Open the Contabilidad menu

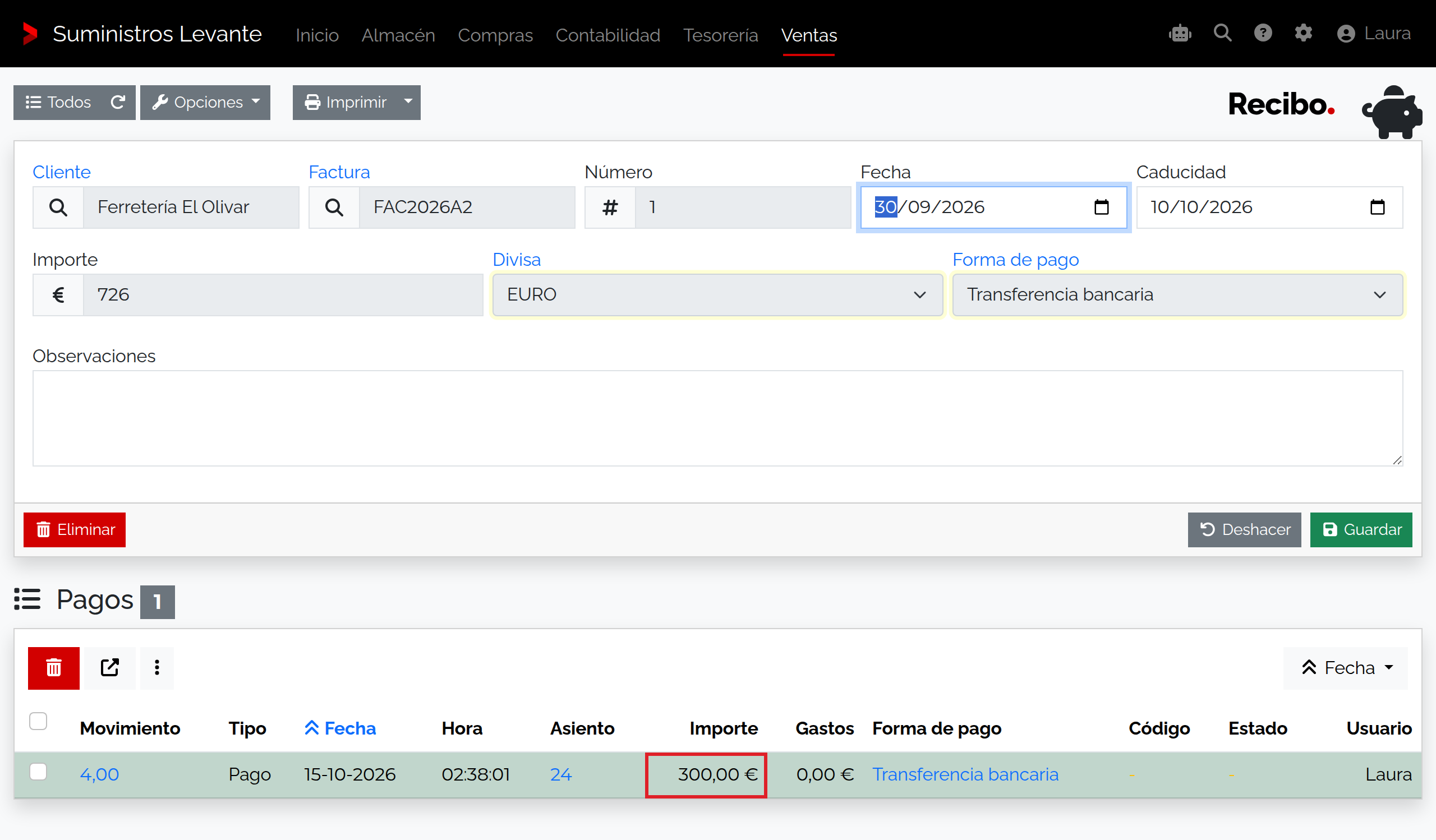608,35
